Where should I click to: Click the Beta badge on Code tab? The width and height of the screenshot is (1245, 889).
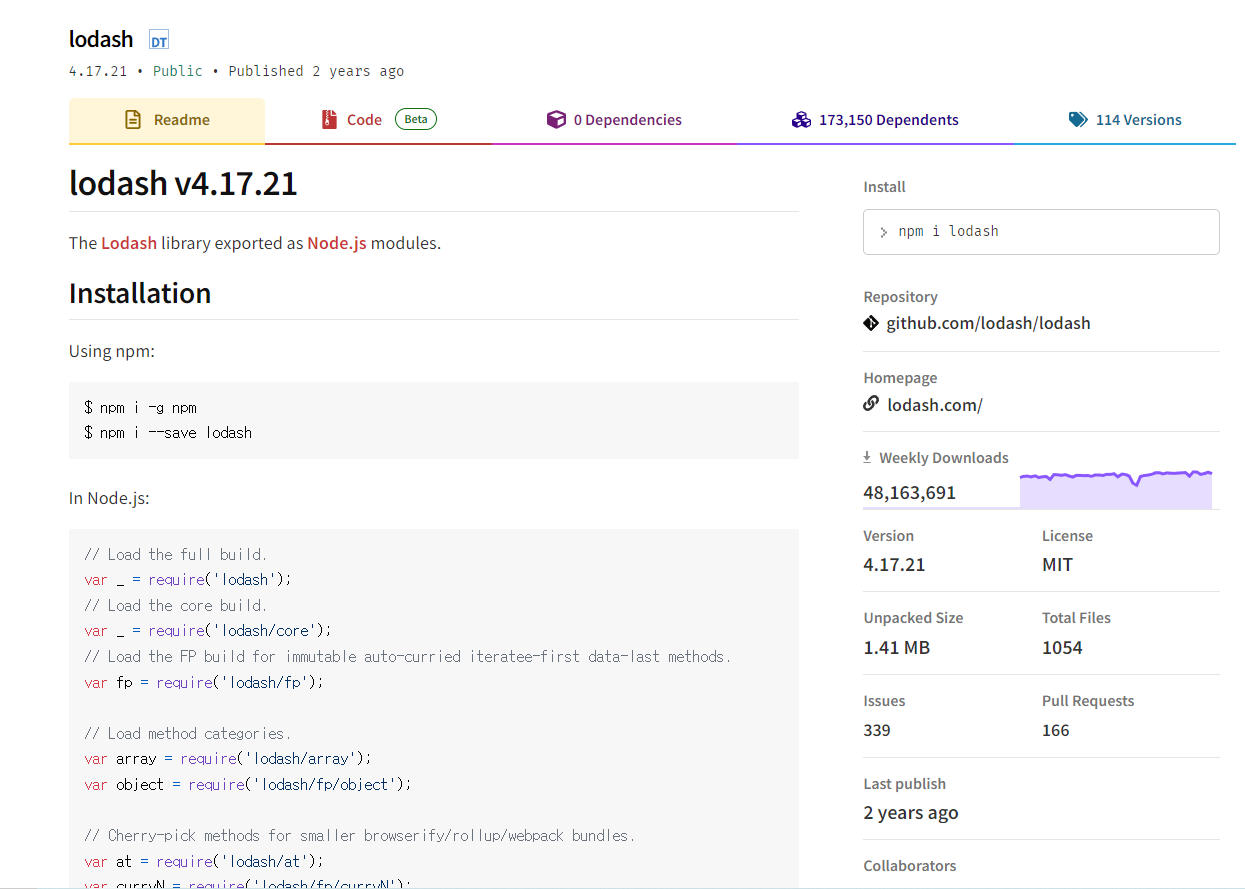click(416, 119)
